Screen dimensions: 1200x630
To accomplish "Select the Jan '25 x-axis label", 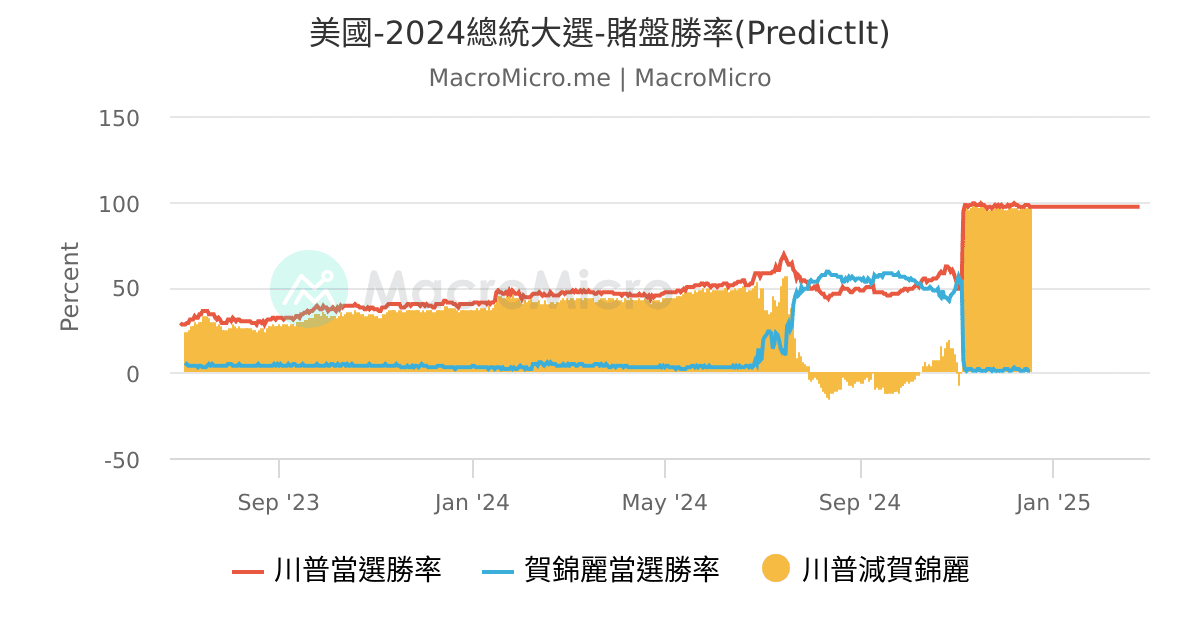I will [1053, 503].
